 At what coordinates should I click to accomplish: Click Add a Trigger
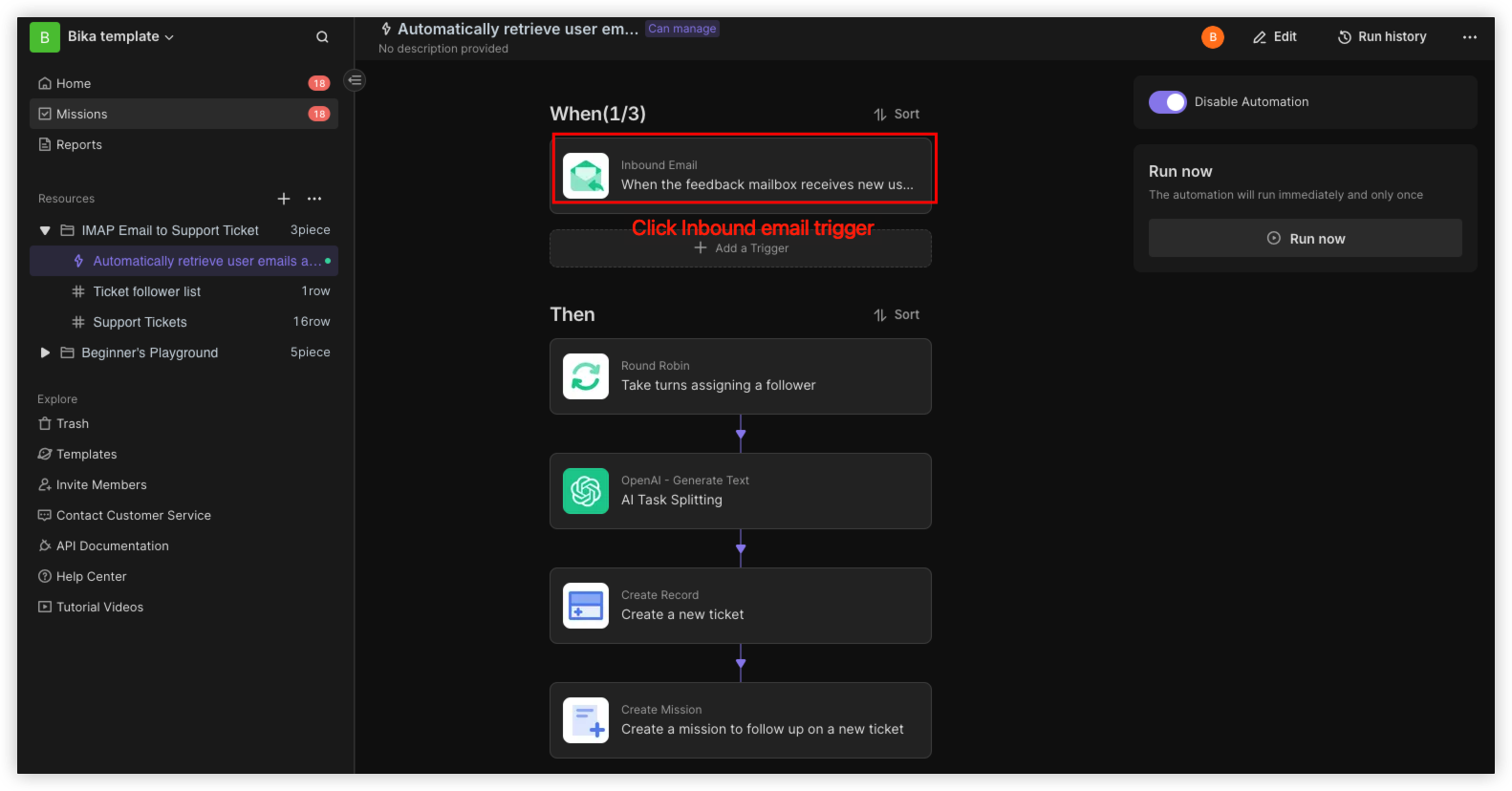tap(741, 248)
